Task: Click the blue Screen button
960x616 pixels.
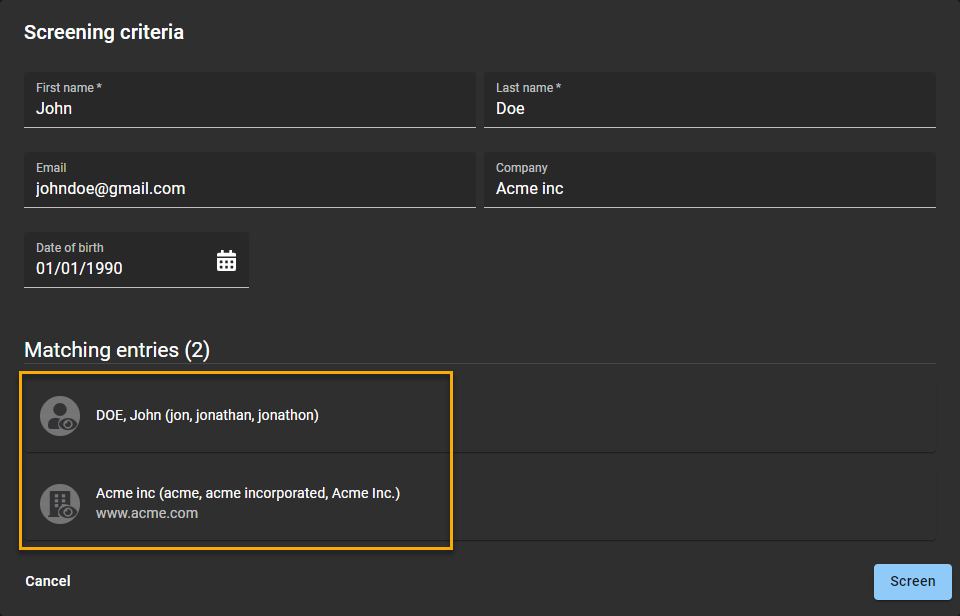Action: (x=912, y=581)
